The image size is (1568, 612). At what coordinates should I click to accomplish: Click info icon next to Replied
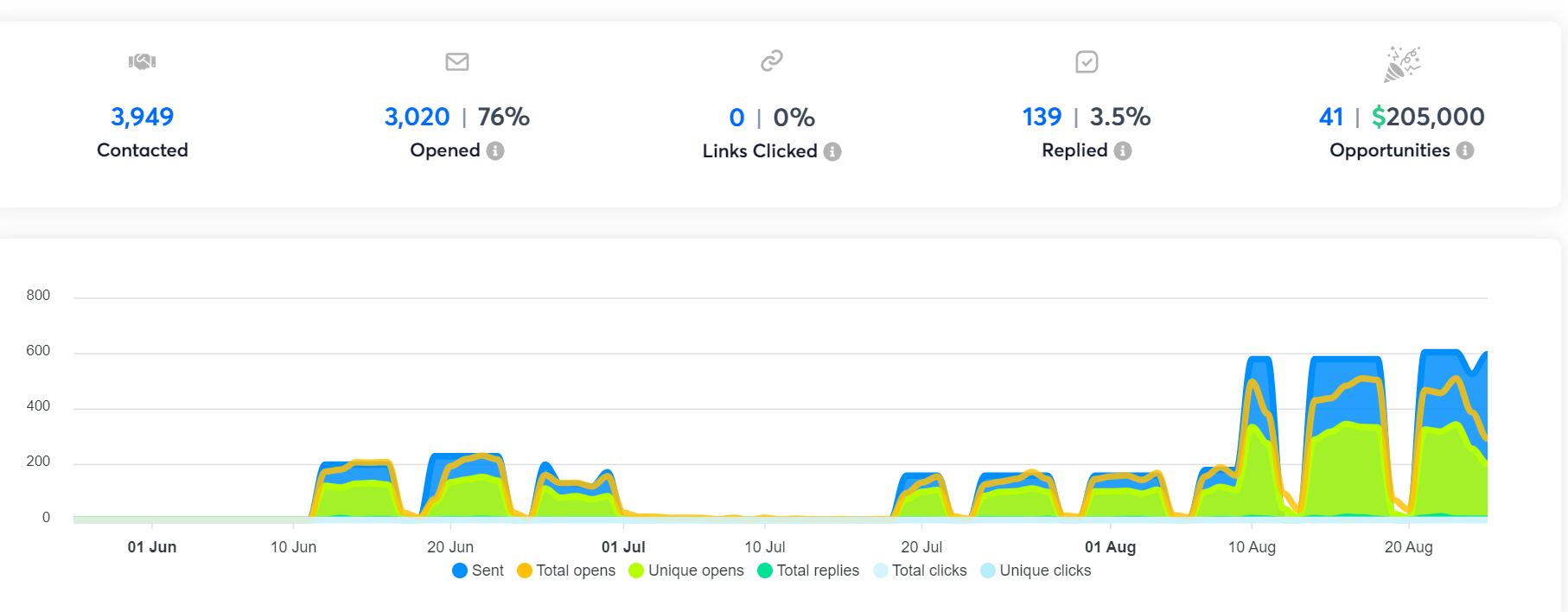point(1123,150)
